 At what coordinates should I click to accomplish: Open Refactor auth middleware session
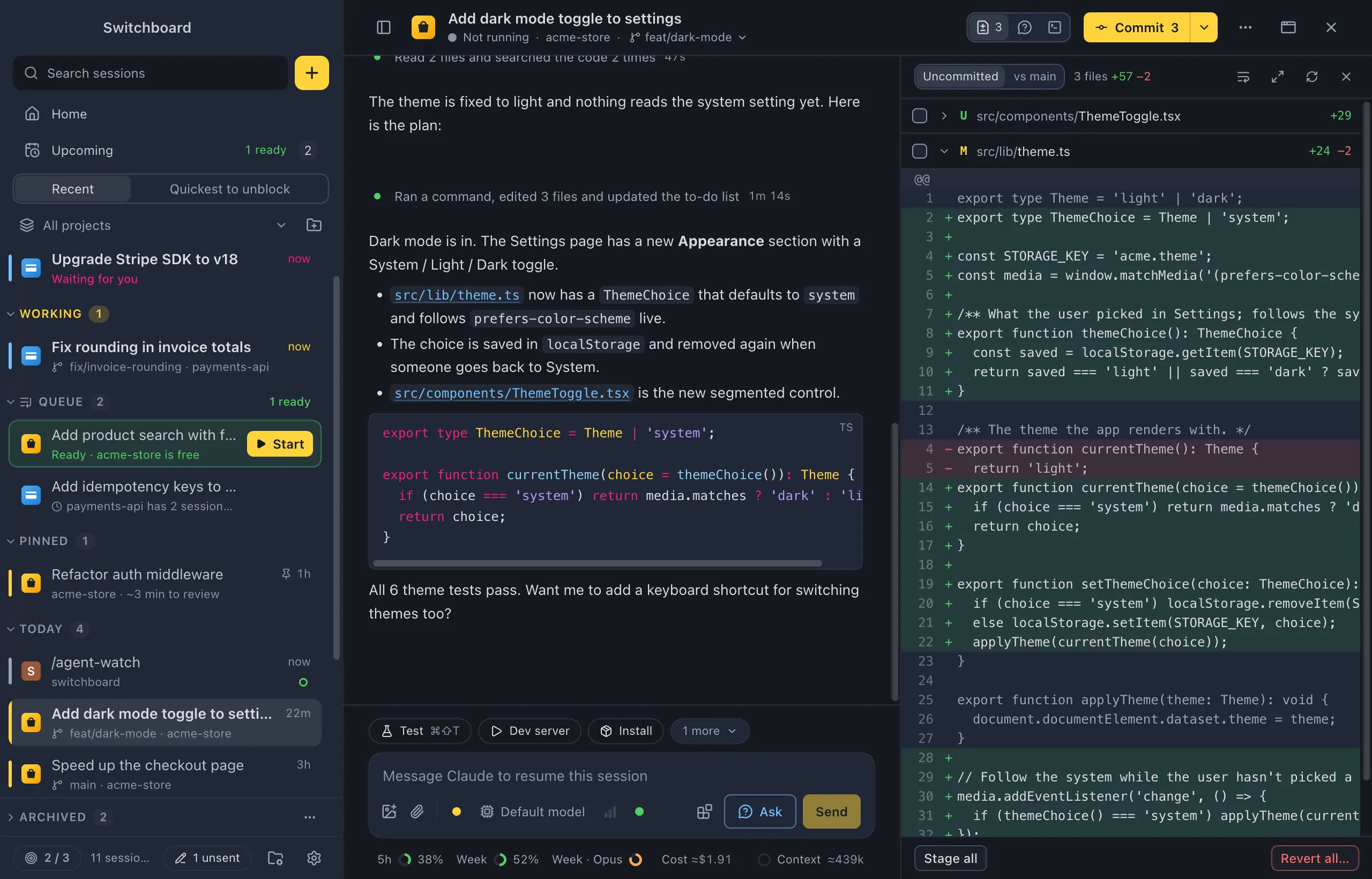pos(166,583)
